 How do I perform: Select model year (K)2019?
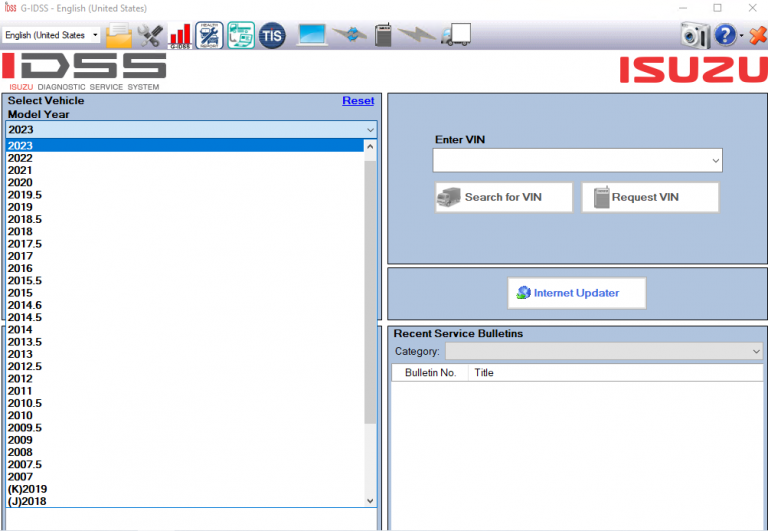point(185,489)
